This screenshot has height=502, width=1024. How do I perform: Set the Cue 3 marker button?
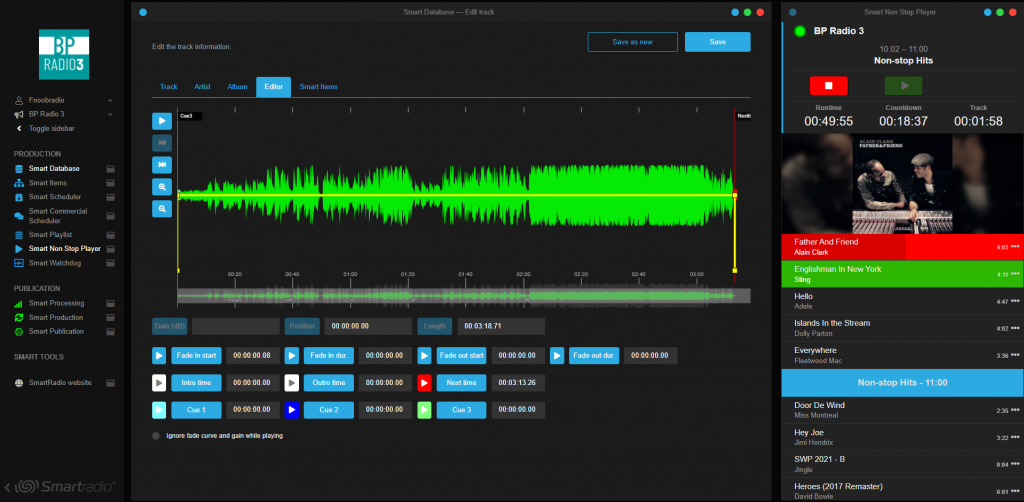point(461,410)
